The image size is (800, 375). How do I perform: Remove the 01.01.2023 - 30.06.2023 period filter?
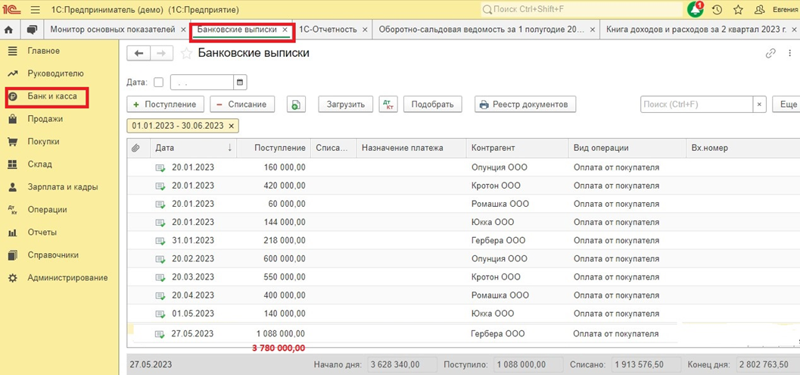[231, 126]
